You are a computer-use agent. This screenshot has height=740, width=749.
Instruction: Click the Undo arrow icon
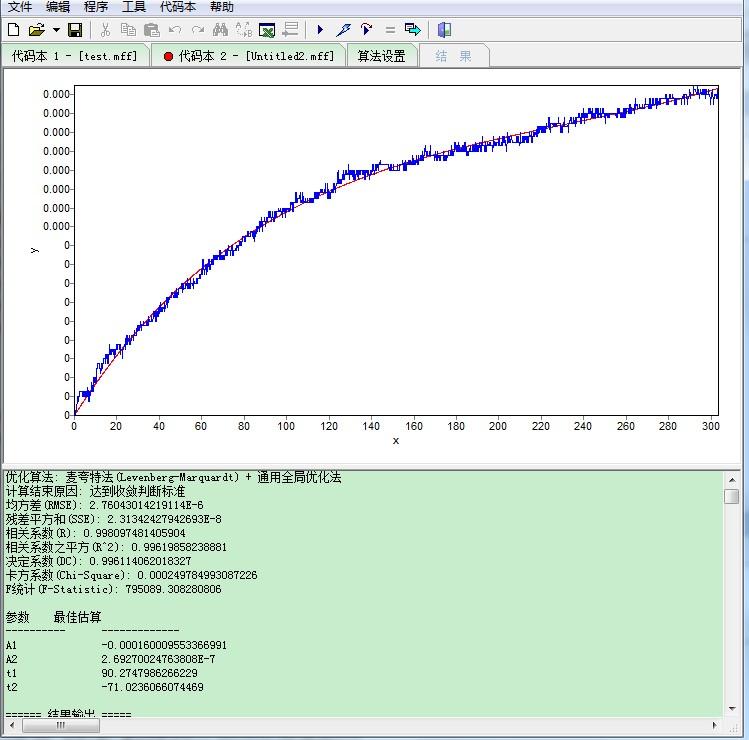175,30
